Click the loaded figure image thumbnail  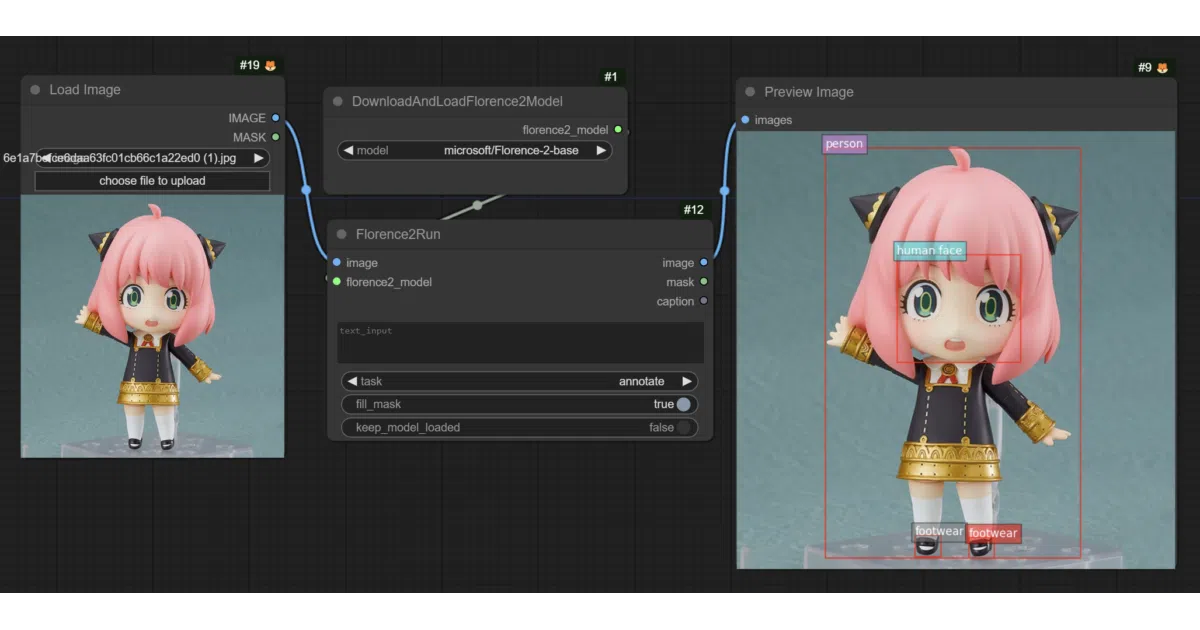coord(152,327)
